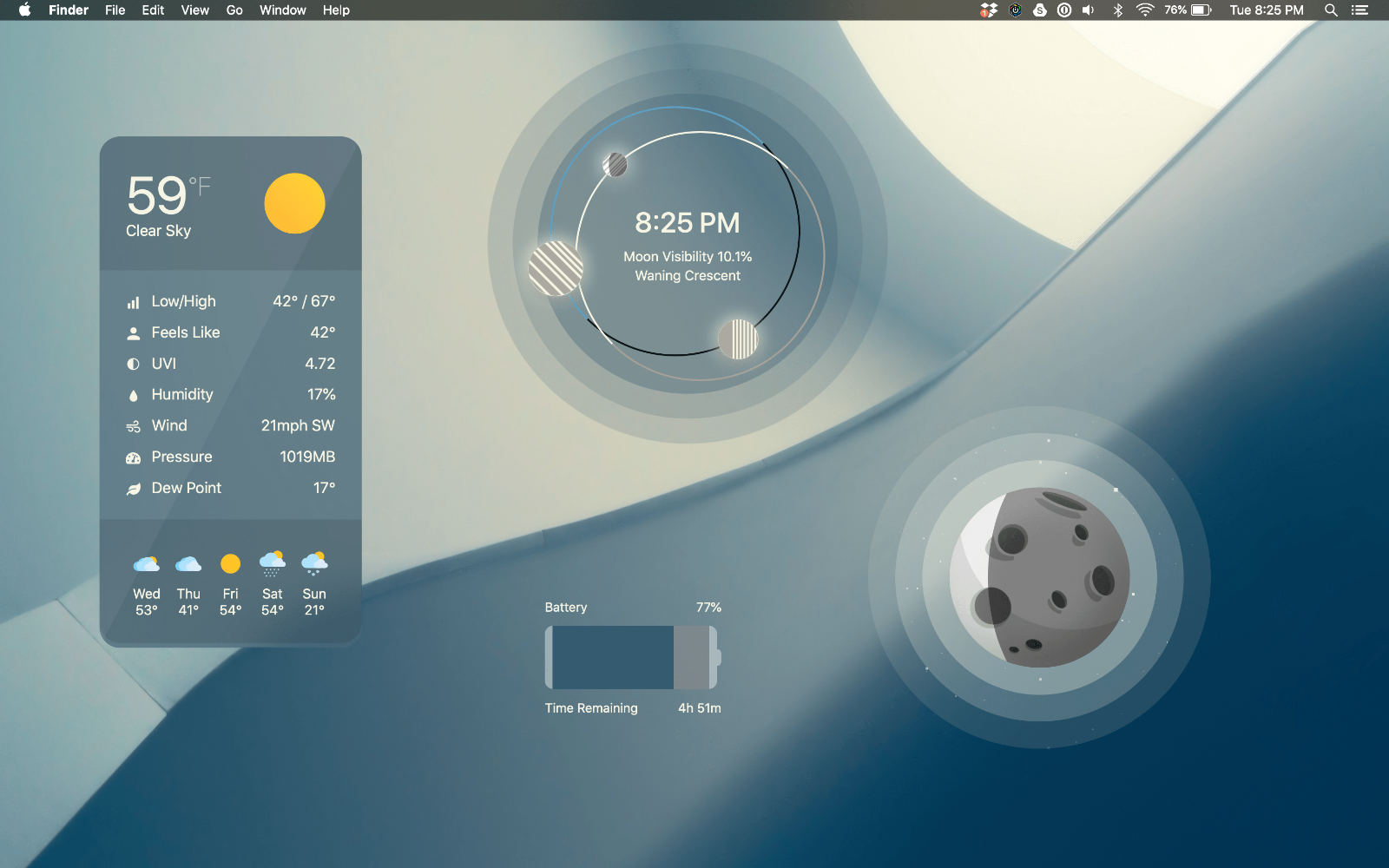Click the Time Remaining label
This screenshot has height=868, width=1389.
point(591,708)
